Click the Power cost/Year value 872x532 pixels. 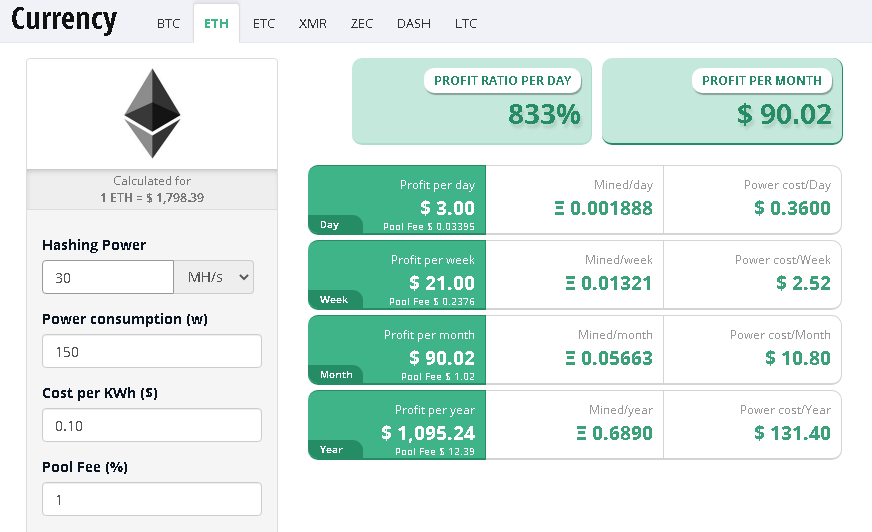(792, 433)
